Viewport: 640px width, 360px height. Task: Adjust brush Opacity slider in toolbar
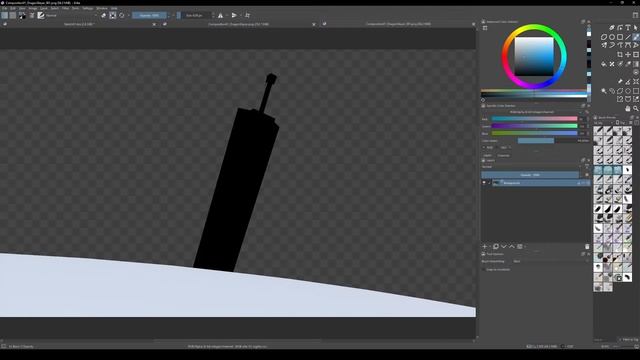[149, 16]
